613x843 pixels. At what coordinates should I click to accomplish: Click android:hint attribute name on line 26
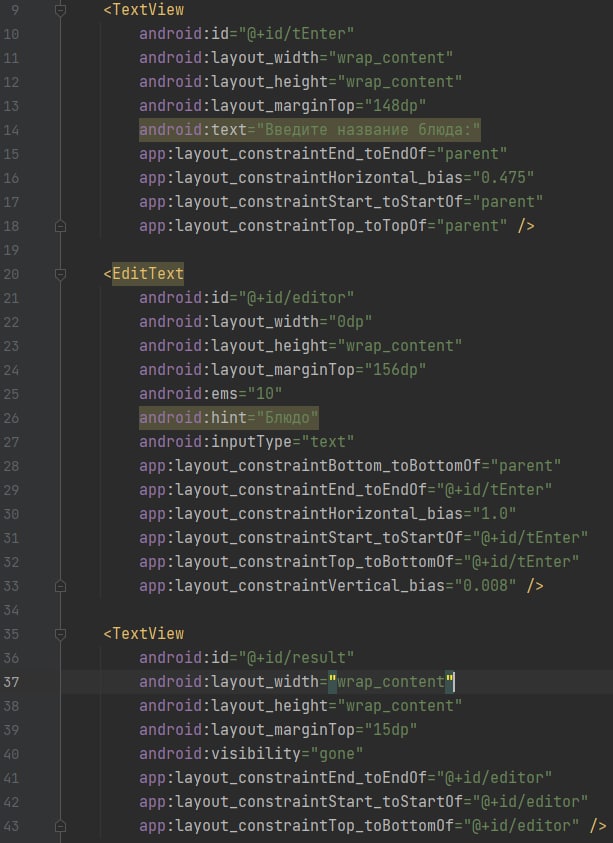pyautogui.click(x=193, y=418)
